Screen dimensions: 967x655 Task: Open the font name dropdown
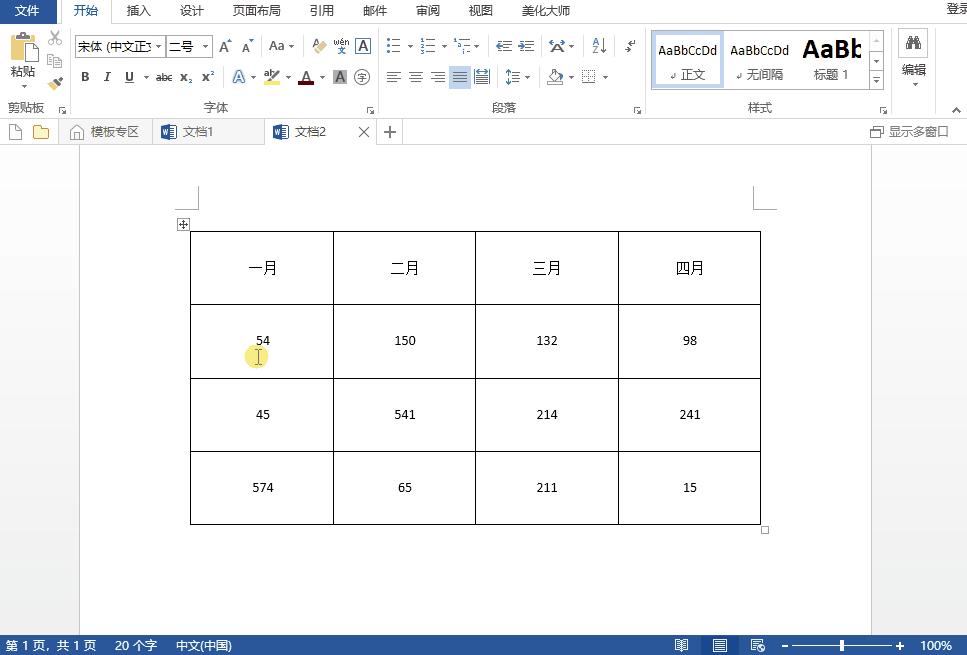pyautogui.click(x=159, y=46)
